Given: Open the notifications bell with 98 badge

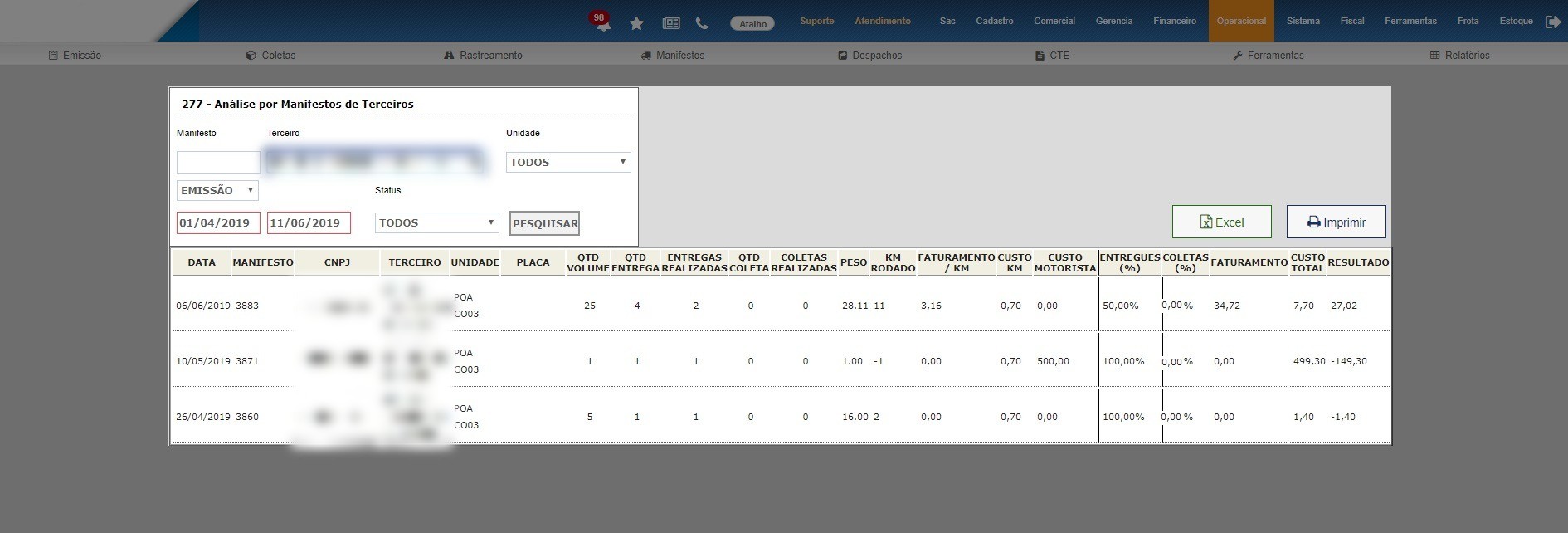Looking at the screenshot, I should coord(601,22).
